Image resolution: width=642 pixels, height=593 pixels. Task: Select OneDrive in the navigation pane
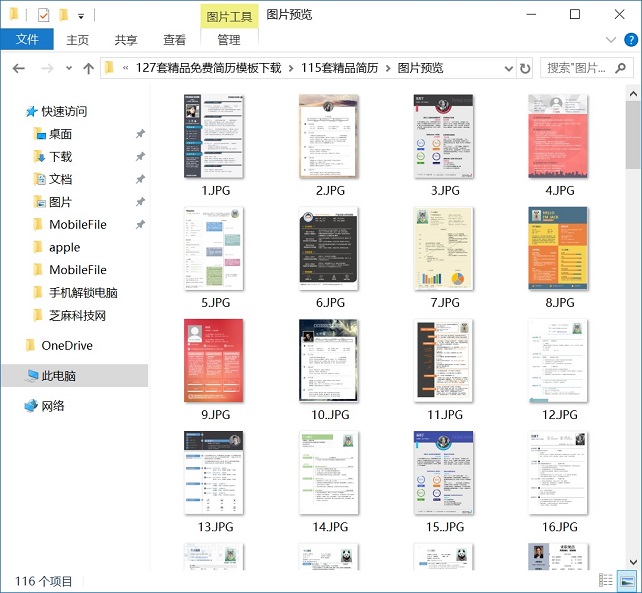[67, 346]
